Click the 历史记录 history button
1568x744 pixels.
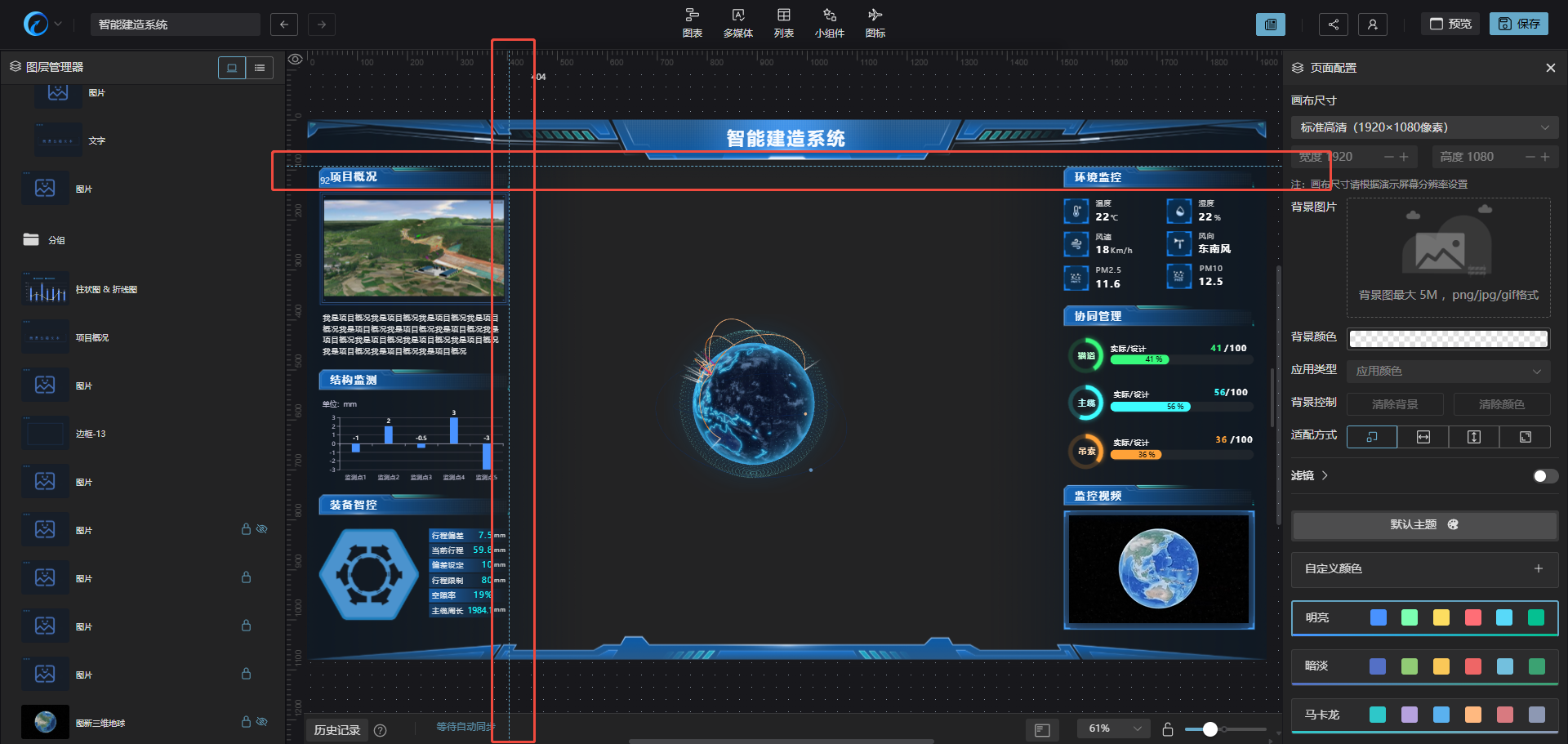[336, 730]
